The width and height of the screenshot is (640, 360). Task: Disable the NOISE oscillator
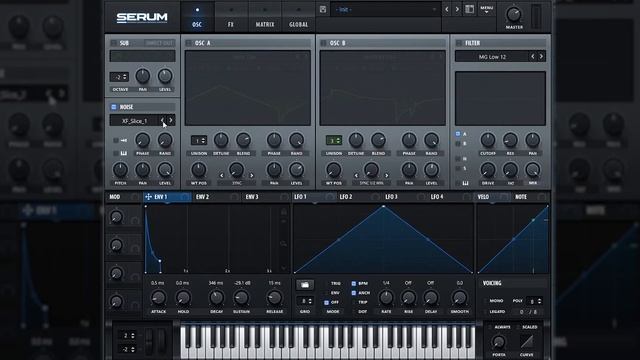(114, 107)
